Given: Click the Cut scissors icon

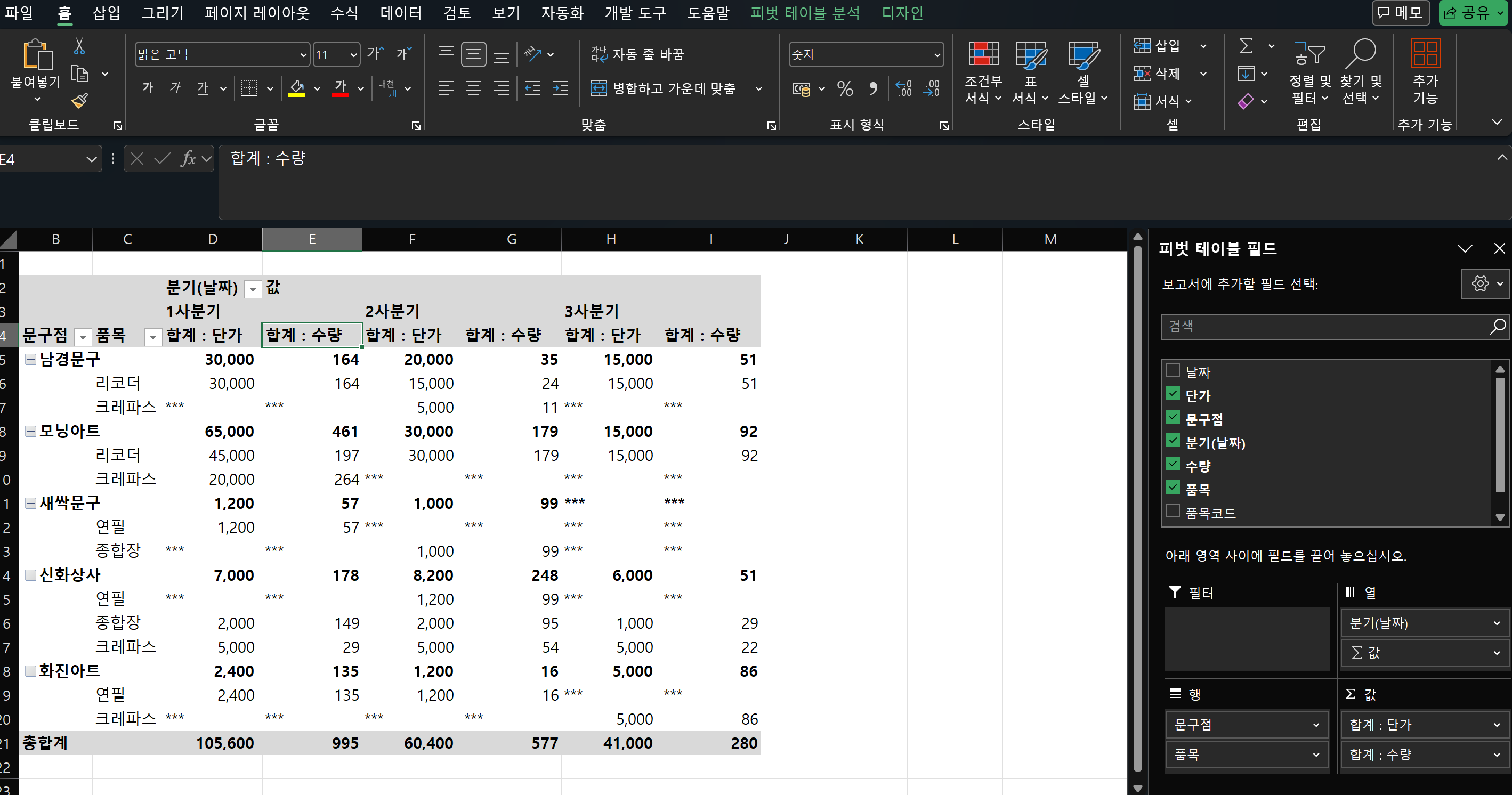Looking at the screenshot, I should (79, 46).
